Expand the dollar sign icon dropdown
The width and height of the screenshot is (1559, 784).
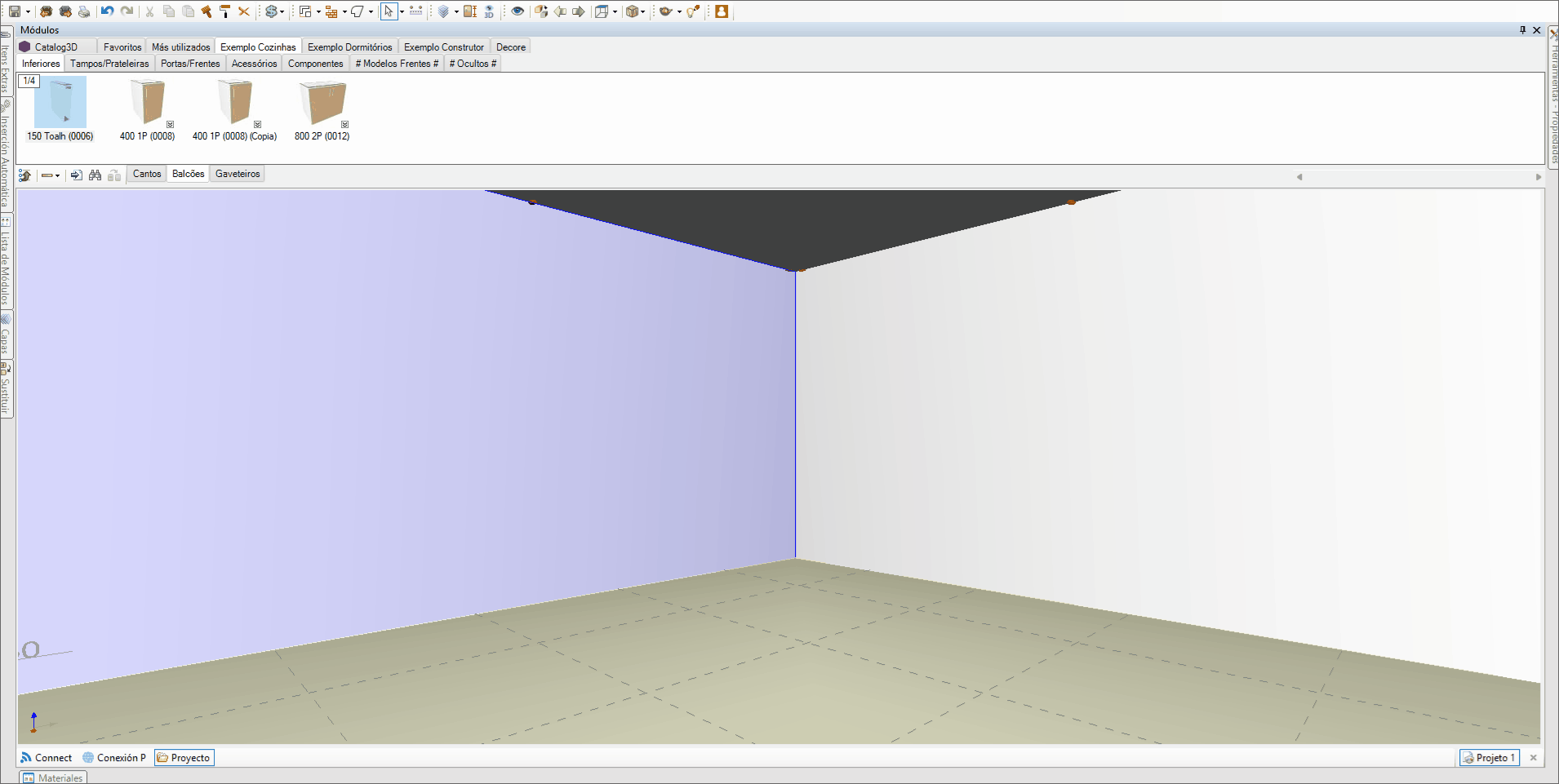[x=282, y=11]
